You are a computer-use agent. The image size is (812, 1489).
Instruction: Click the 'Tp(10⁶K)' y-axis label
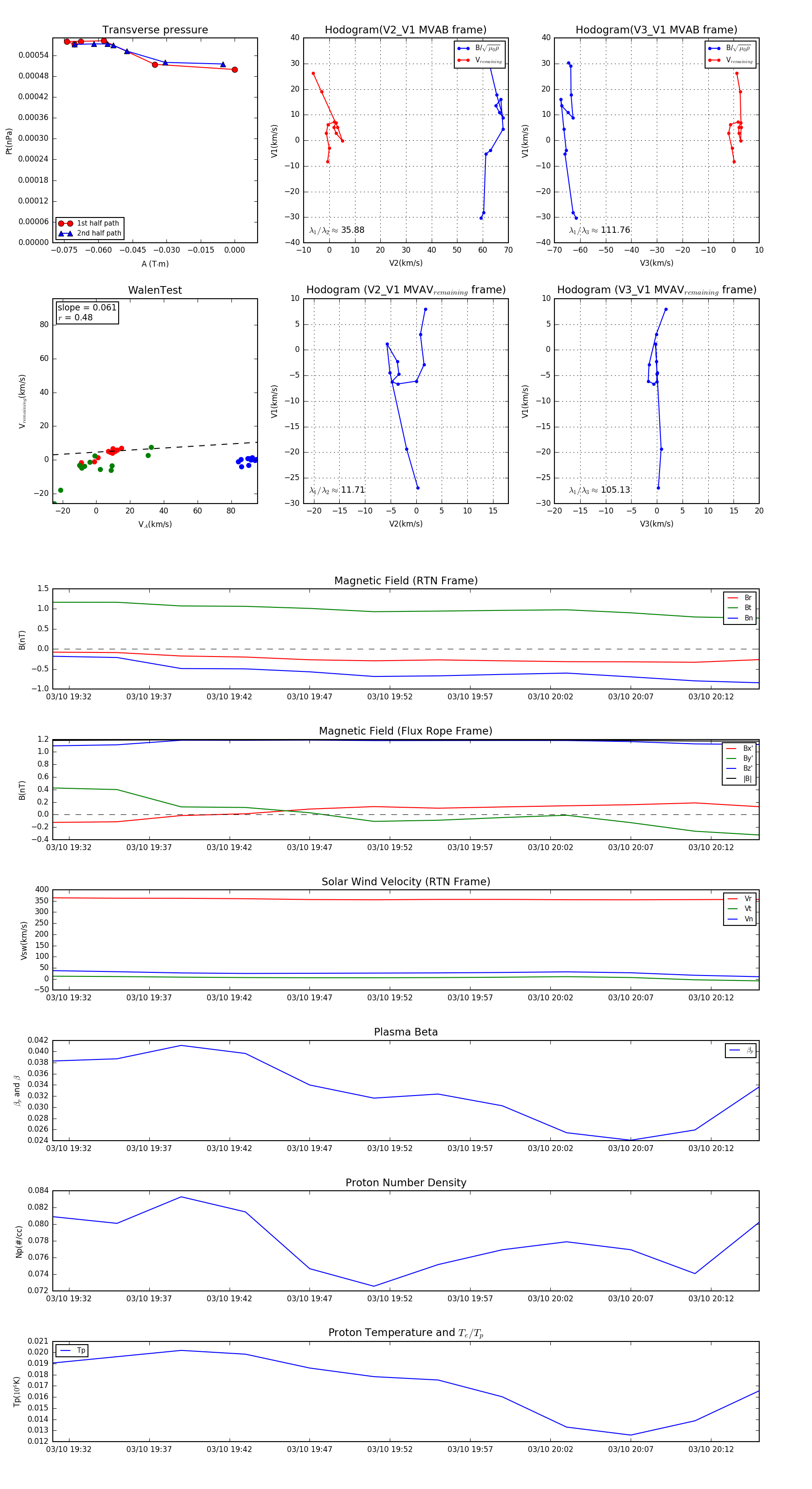[x=17, y=1392]
